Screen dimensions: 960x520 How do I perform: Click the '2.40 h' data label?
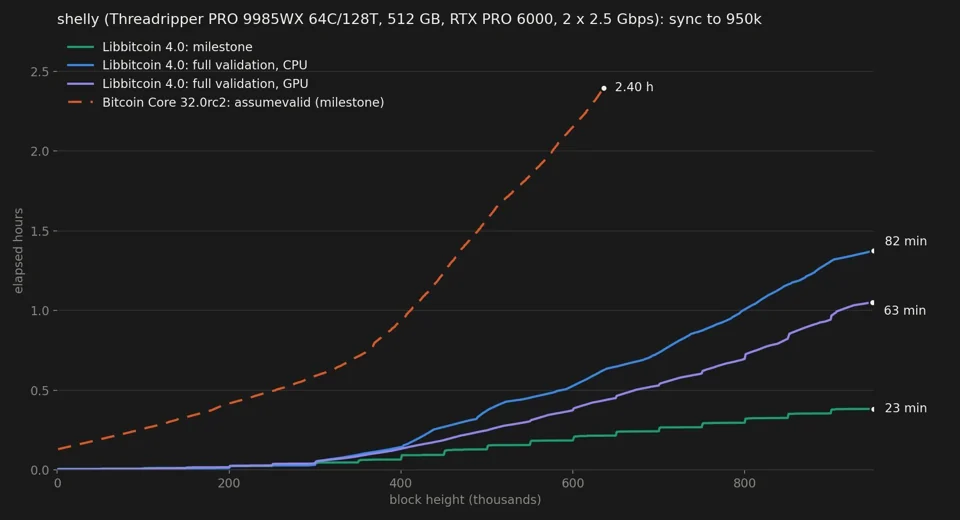point(634,88)
